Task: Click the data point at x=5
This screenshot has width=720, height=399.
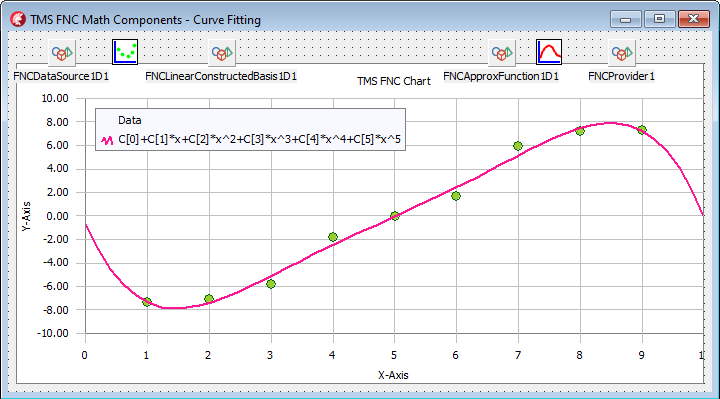Action: coord(394,216)
